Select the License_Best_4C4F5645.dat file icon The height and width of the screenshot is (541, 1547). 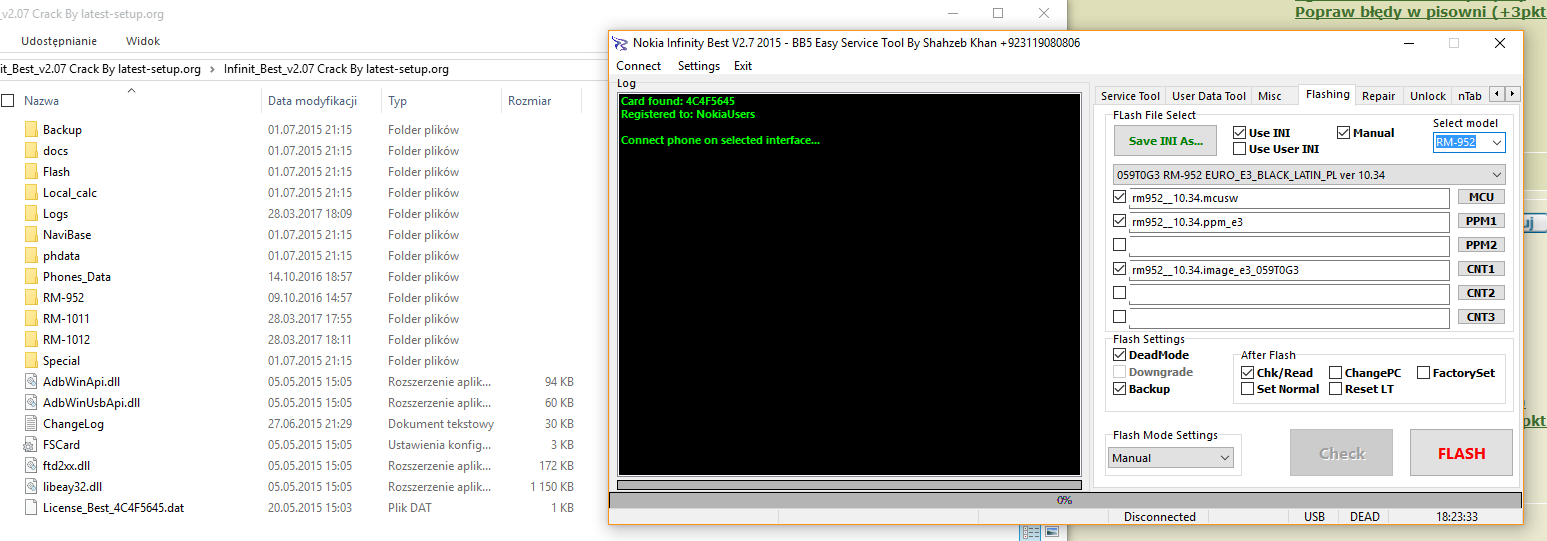click(x=31, y=507)
